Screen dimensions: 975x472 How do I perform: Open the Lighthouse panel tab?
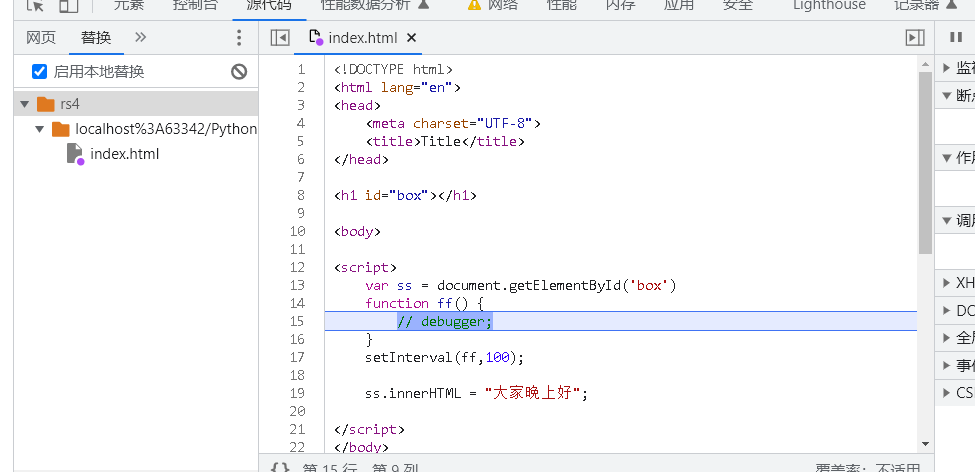click(x=829, y=5)
